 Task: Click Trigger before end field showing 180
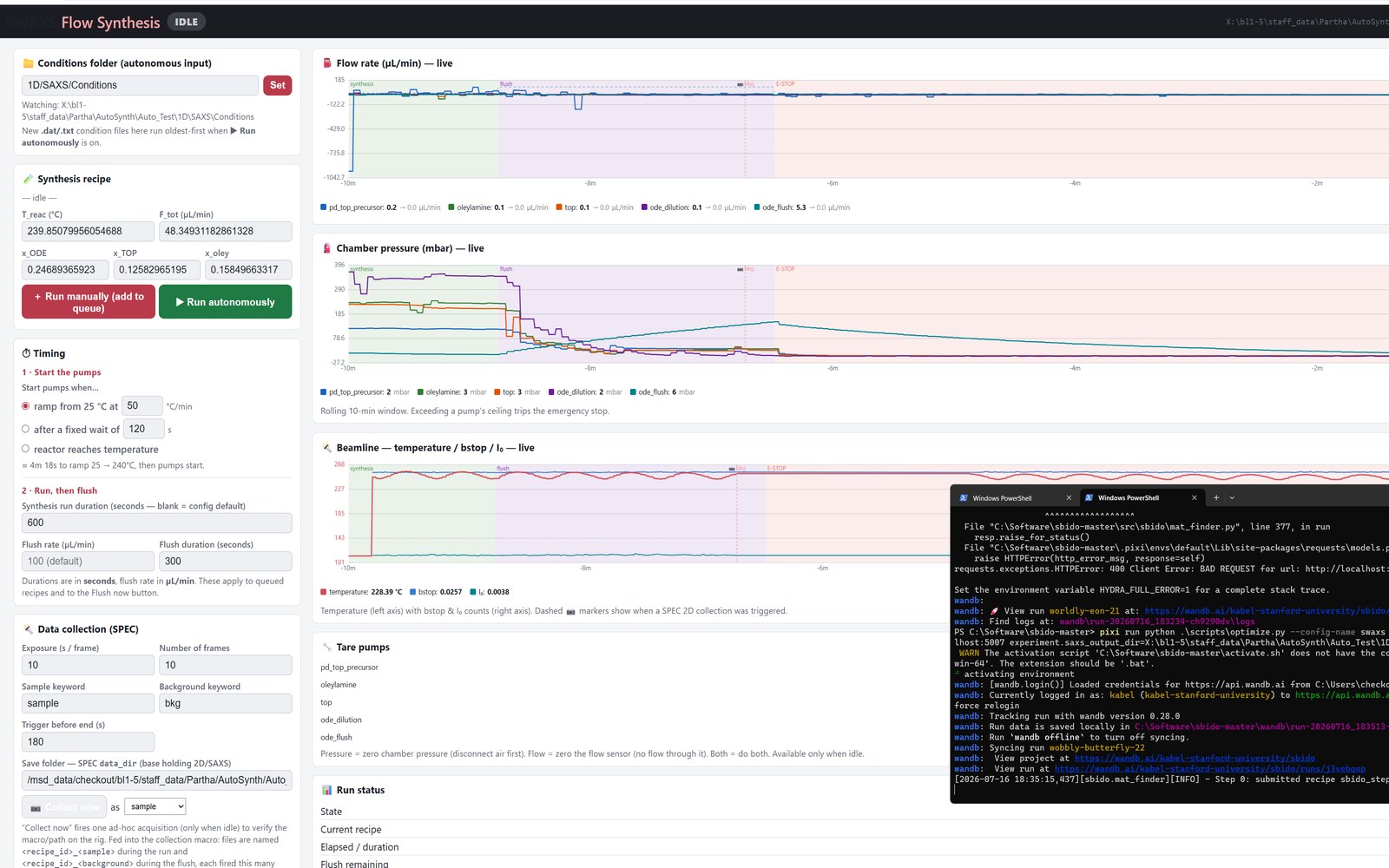point(88,742)
